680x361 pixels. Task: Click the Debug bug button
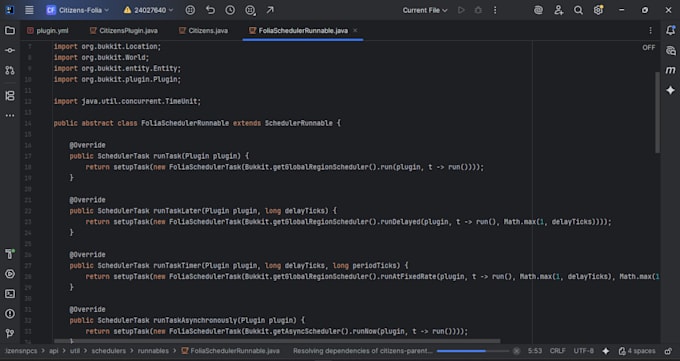pyautogui.click(x=478, y=10)
